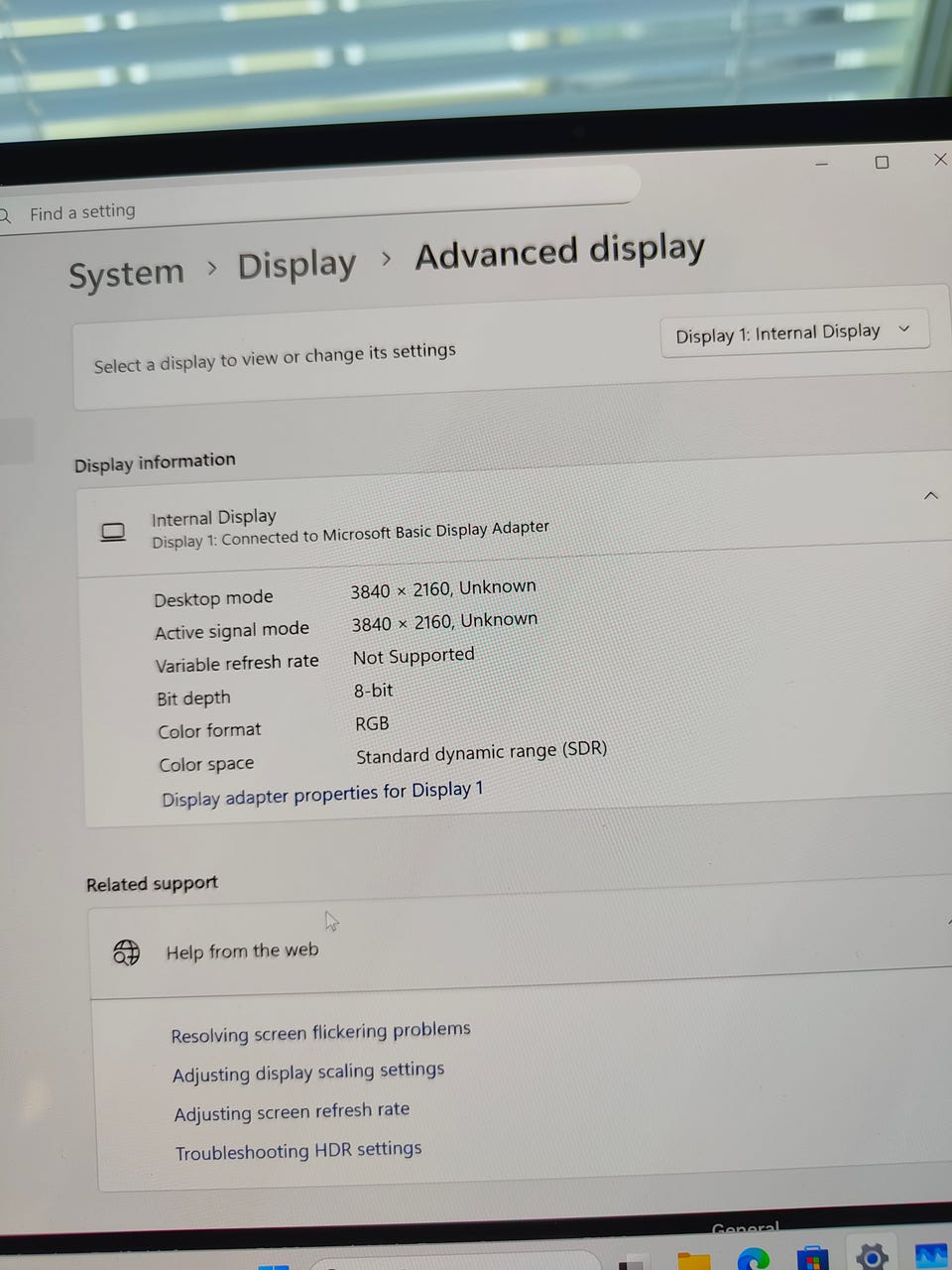Screen dimensions: 952x1270
Task: Open Microsoft Store from the taskbar
Action: tap(812, 1257)
